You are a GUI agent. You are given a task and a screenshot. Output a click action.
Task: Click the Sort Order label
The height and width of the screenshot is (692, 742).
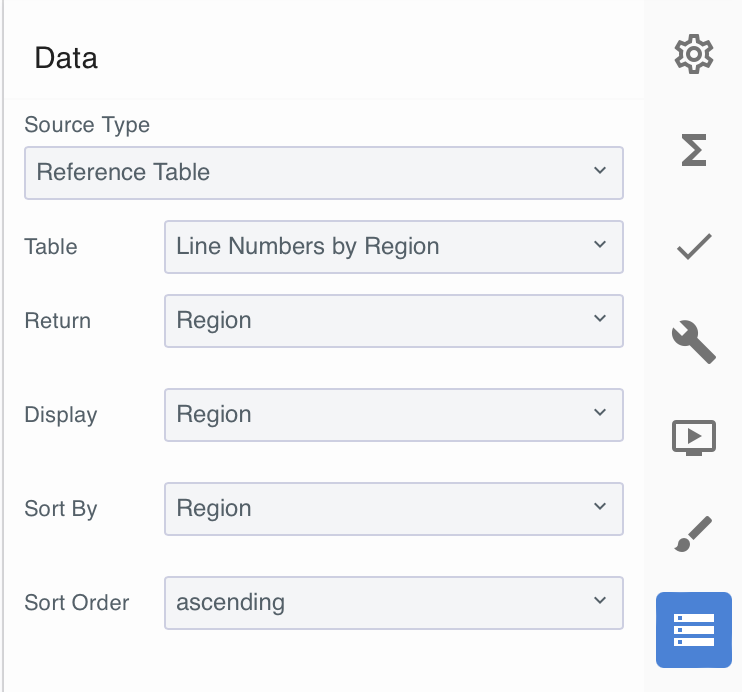77,603
